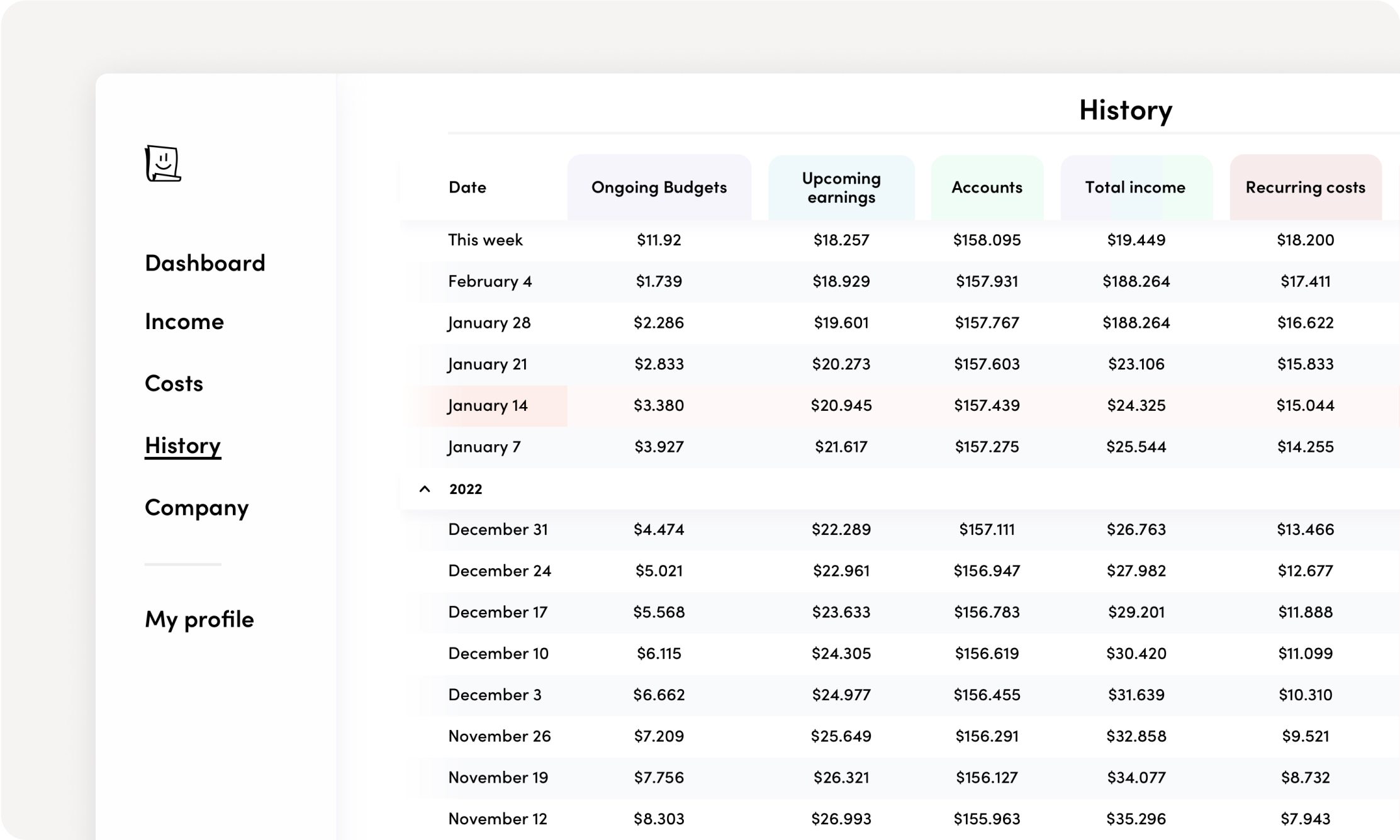Click the $157.111 accounts value
This screenshot has width=1400, height=840.
(x=987, y=529)
